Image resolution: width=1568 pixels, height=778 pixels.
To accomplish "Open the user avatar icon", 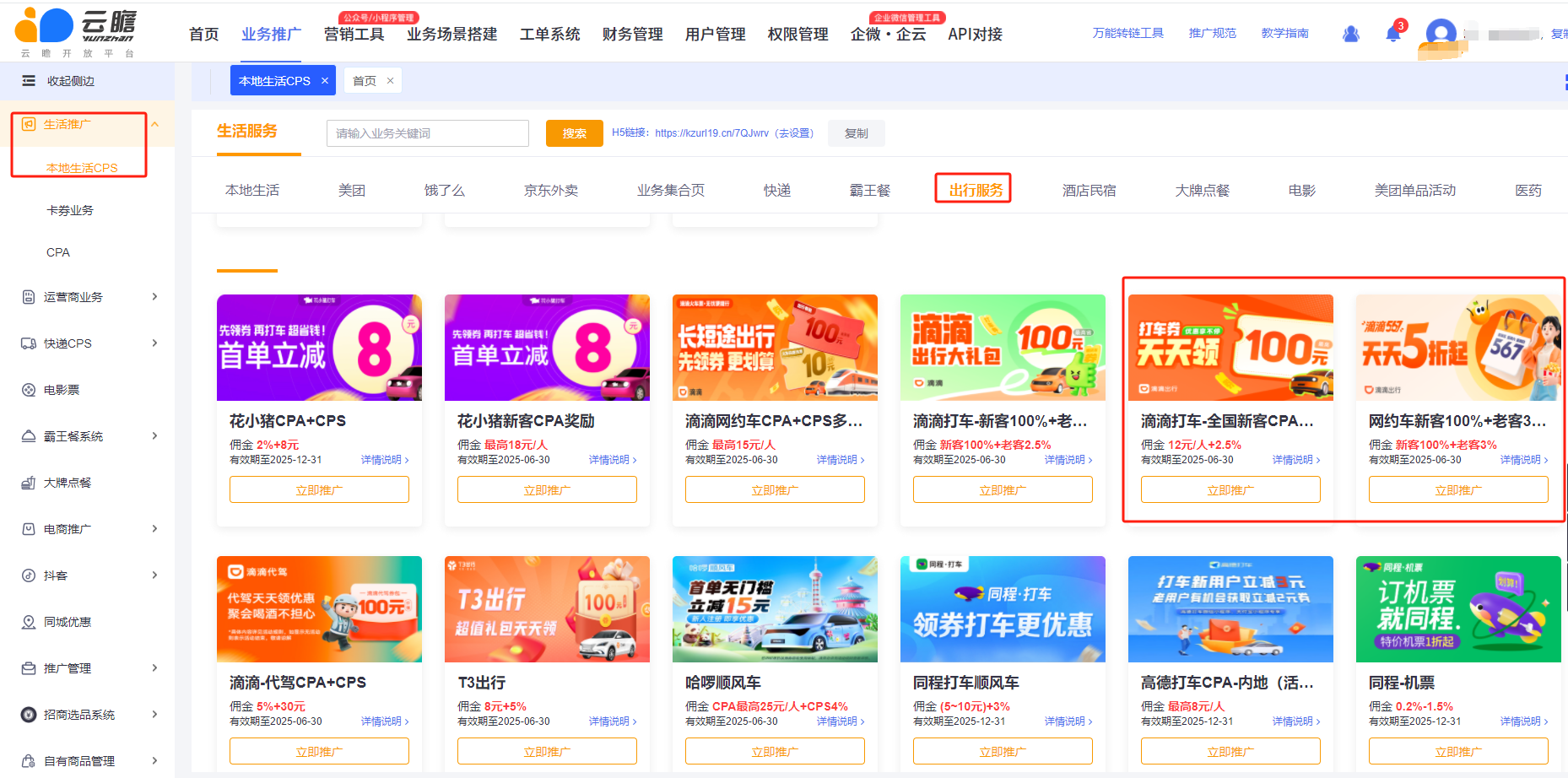I will [x=1441, y=33].
